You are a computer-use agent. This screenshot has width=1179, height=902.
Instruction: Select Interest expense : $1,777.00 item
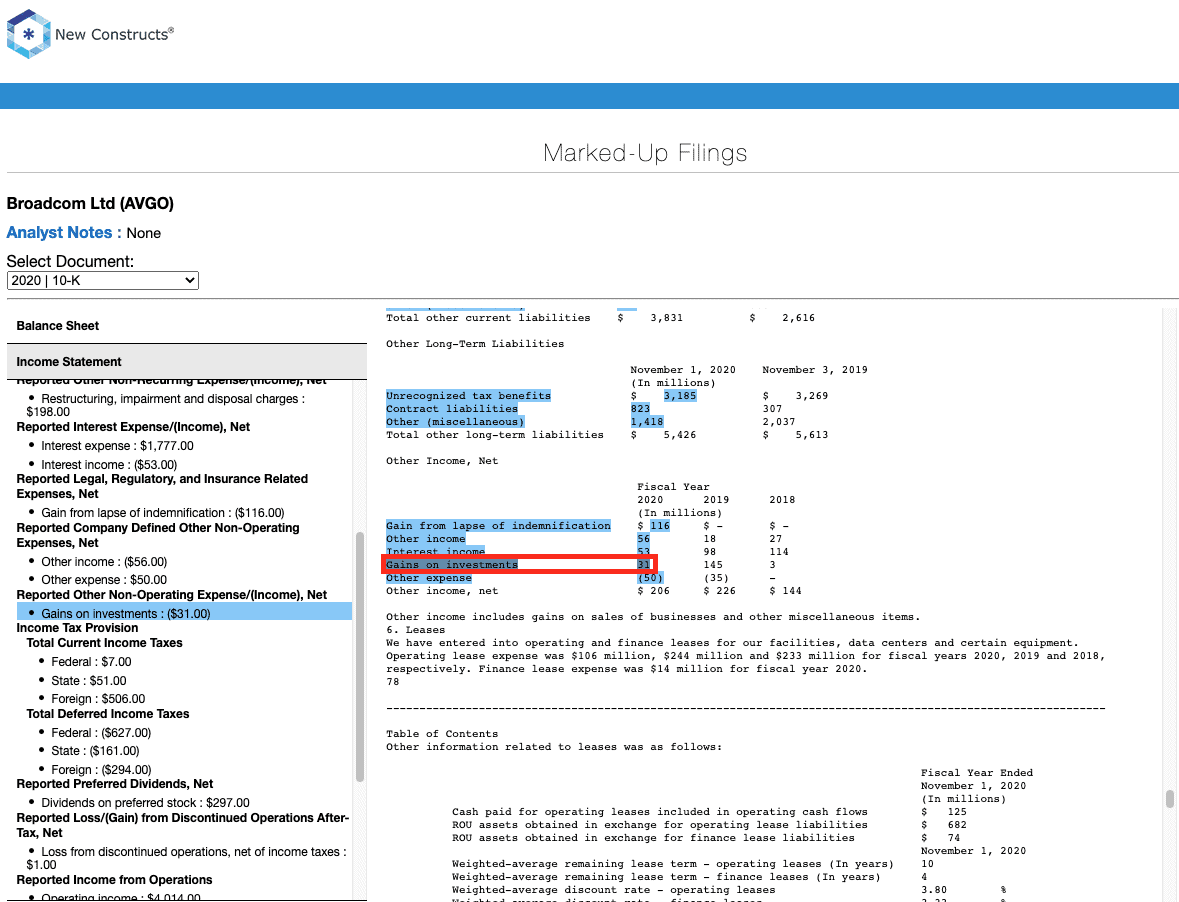(117, 446)
